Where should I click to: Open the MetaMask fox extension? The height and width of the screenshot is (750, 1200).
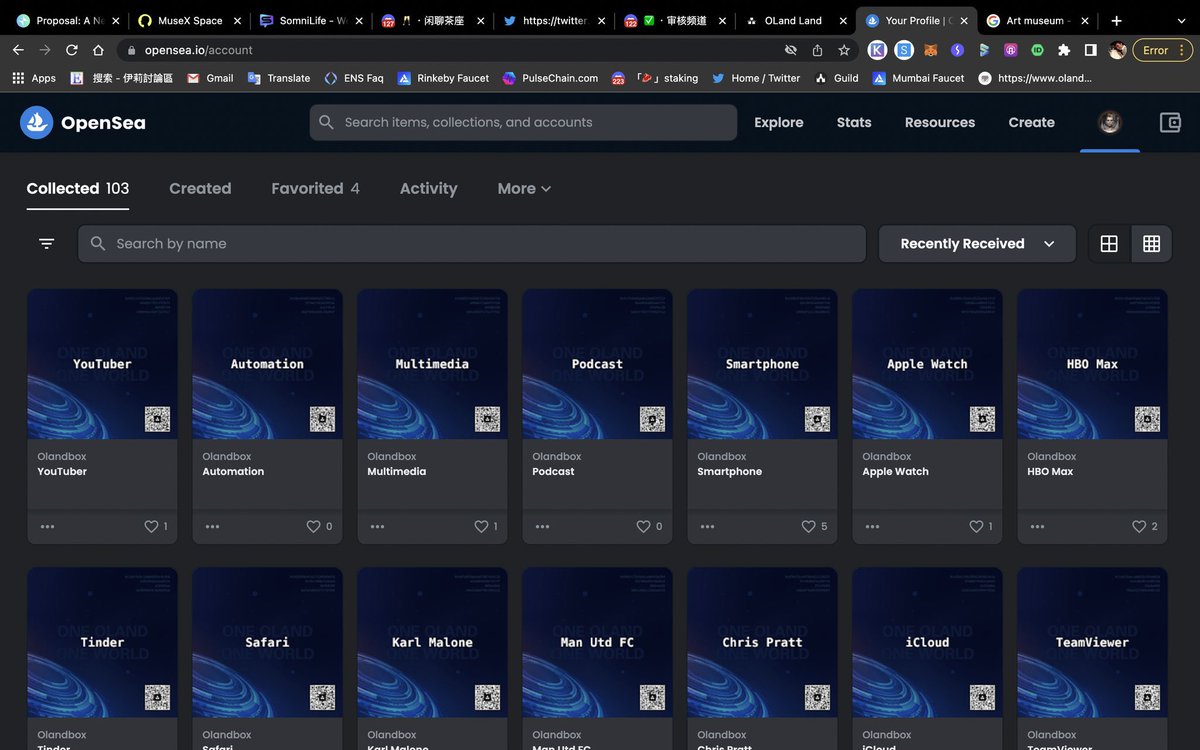[930, 50]
